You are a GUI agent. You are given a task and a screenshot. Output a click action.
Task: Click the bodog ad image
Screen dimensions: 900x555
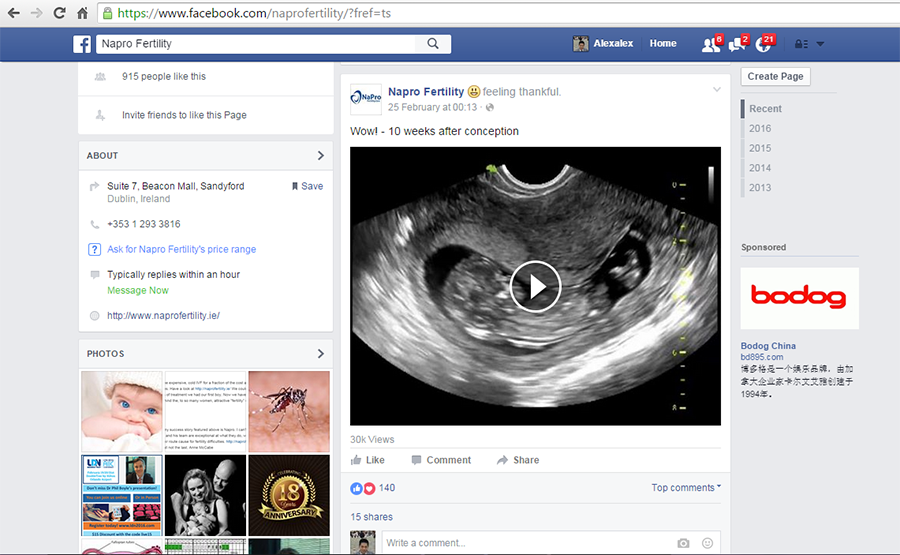point(800,298)
